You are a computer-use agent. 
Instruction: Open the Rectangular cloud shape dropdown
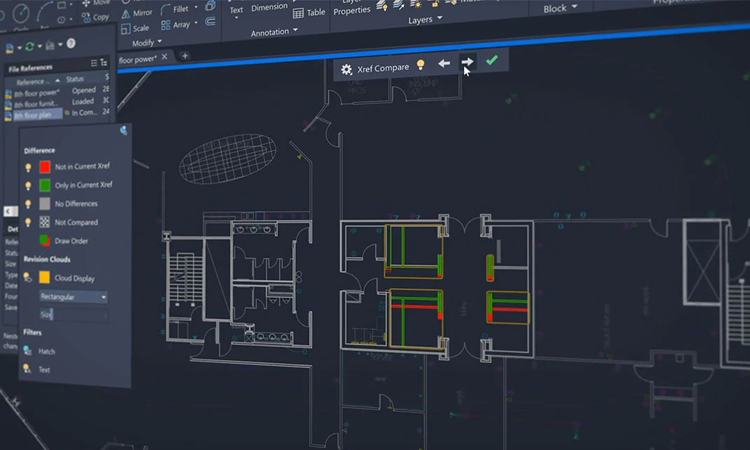click(x=73, y=297)
